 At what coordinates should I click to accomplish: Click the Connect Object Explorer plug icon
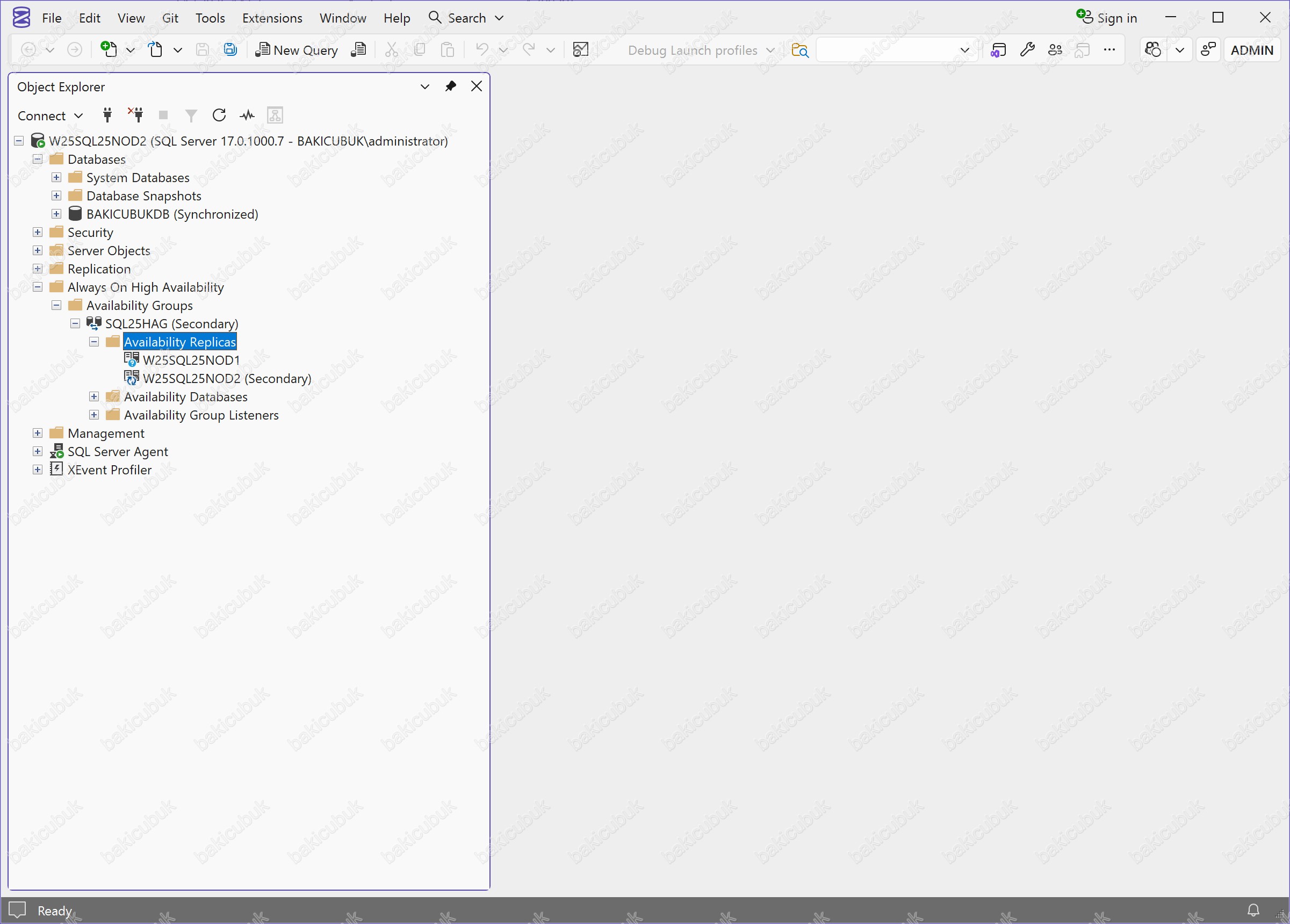107,115
